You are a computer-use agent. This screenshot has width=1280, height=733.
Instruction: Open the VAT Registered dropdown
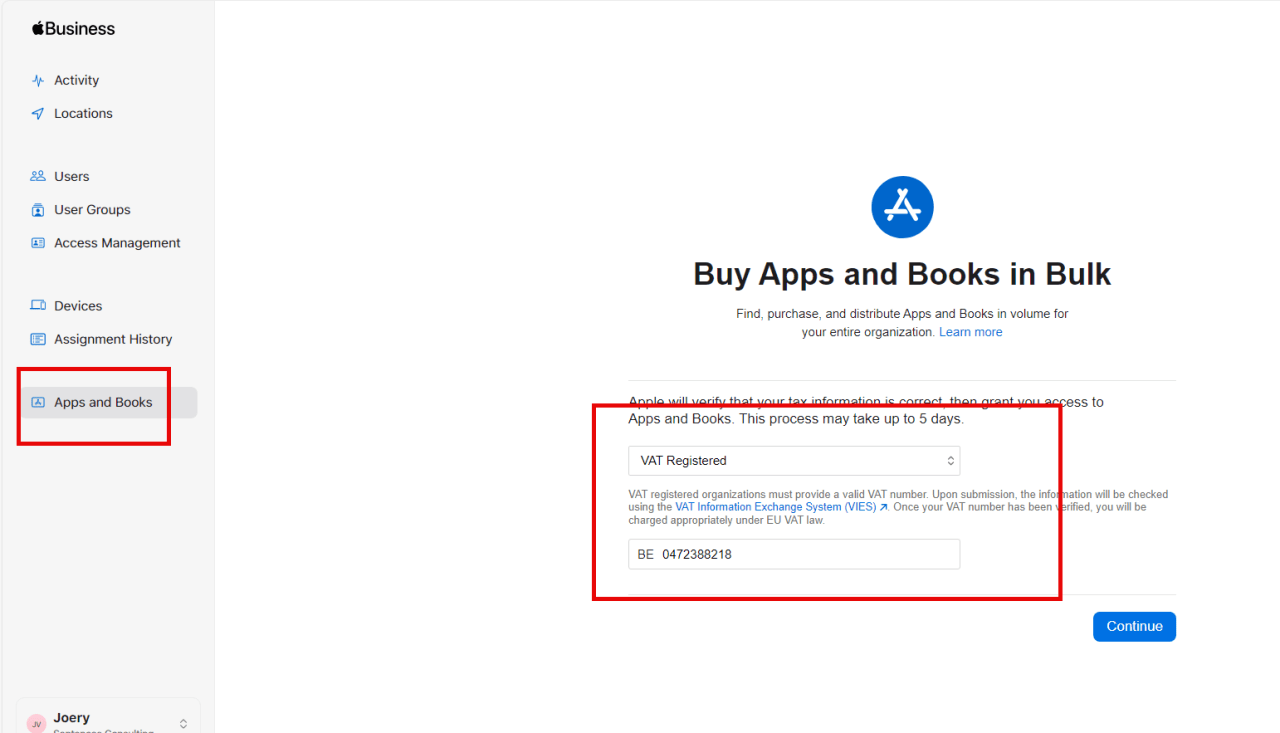click(794, 461)
